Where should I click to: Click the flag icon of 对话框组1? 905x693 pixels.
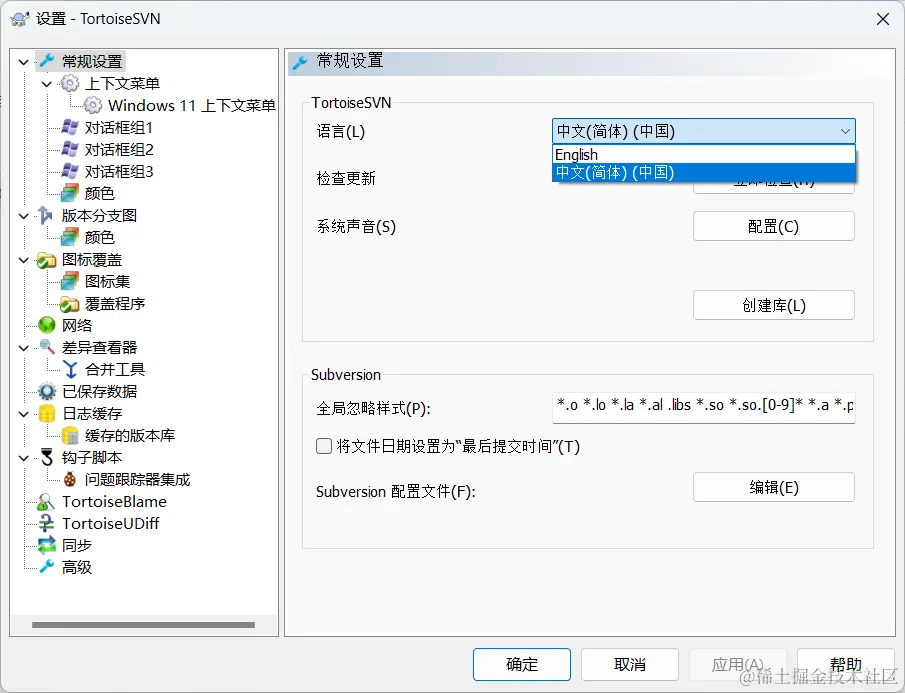coord(70,127)
